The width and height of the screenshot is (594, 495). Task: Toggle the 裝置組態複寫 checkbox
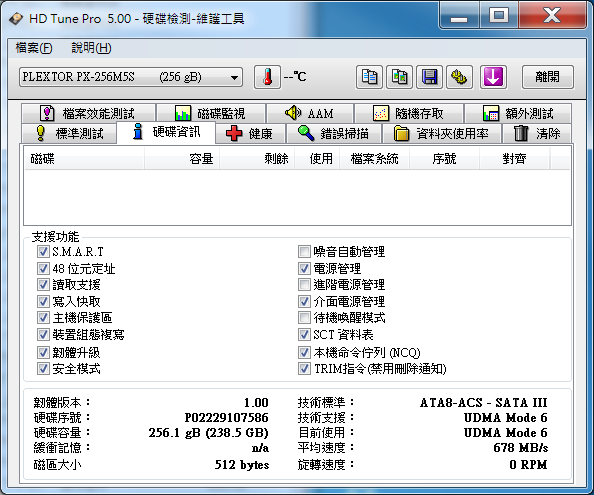[43, 334]
